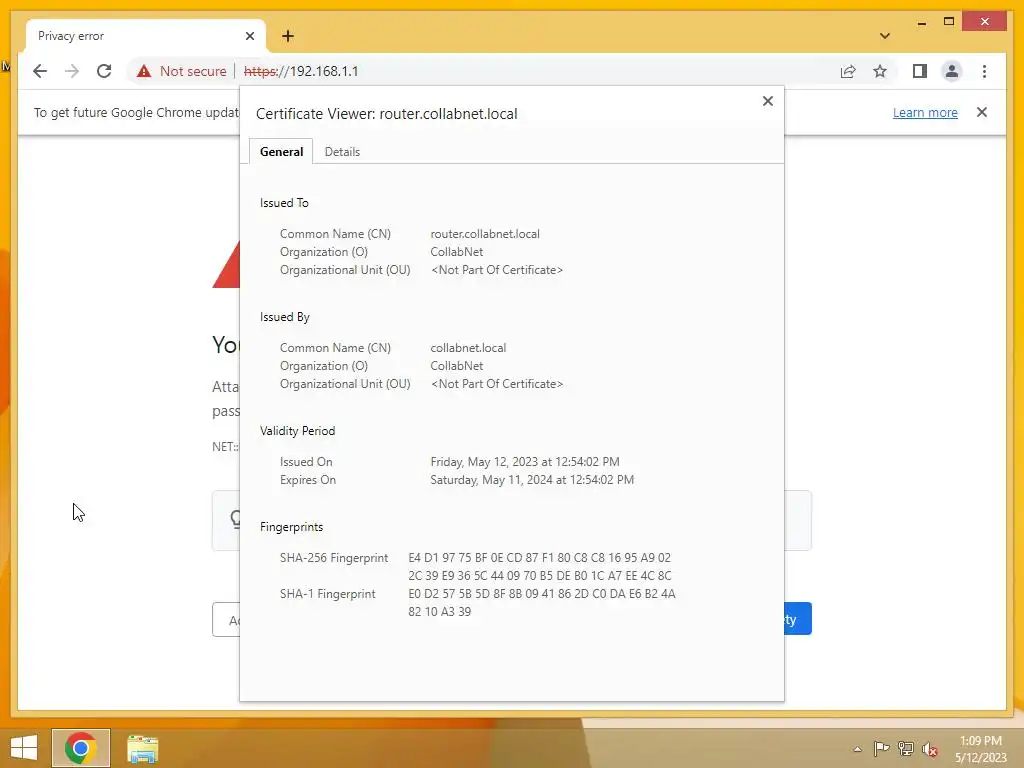Click the router.collabnet.local common name value
1024x768 pixels.
(x=485, y=234)
